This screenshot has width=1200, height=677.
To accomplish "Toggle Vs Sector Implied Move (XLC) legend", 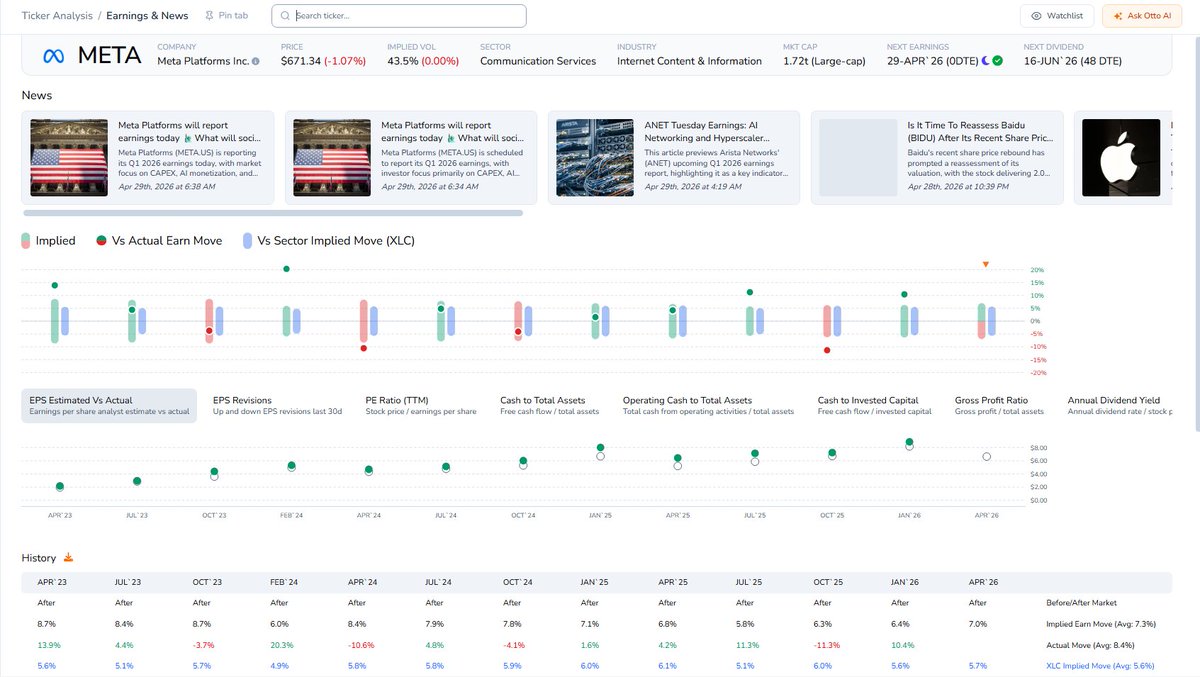I will tap(327, 241).
